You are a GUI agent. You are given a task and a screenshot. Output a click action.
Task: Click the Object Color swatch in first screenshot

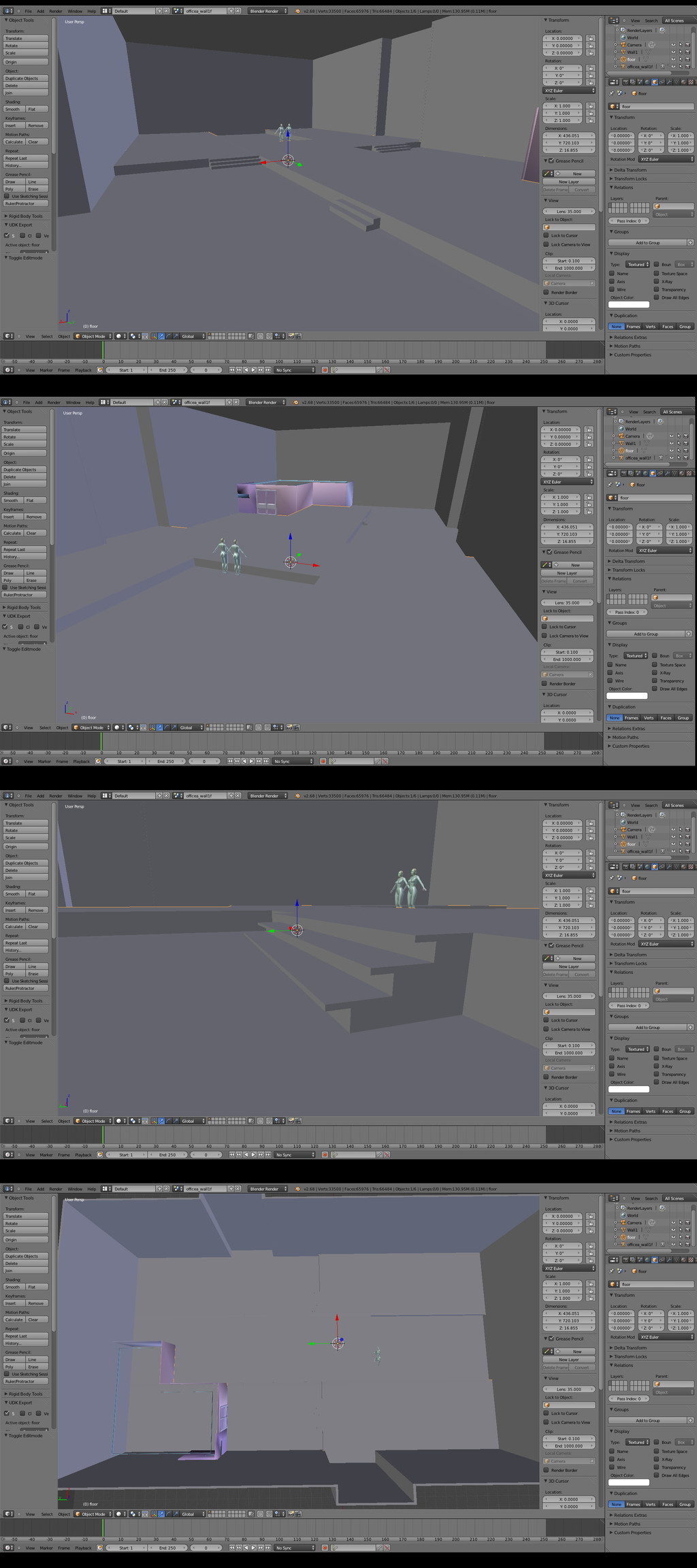point(629,305)
